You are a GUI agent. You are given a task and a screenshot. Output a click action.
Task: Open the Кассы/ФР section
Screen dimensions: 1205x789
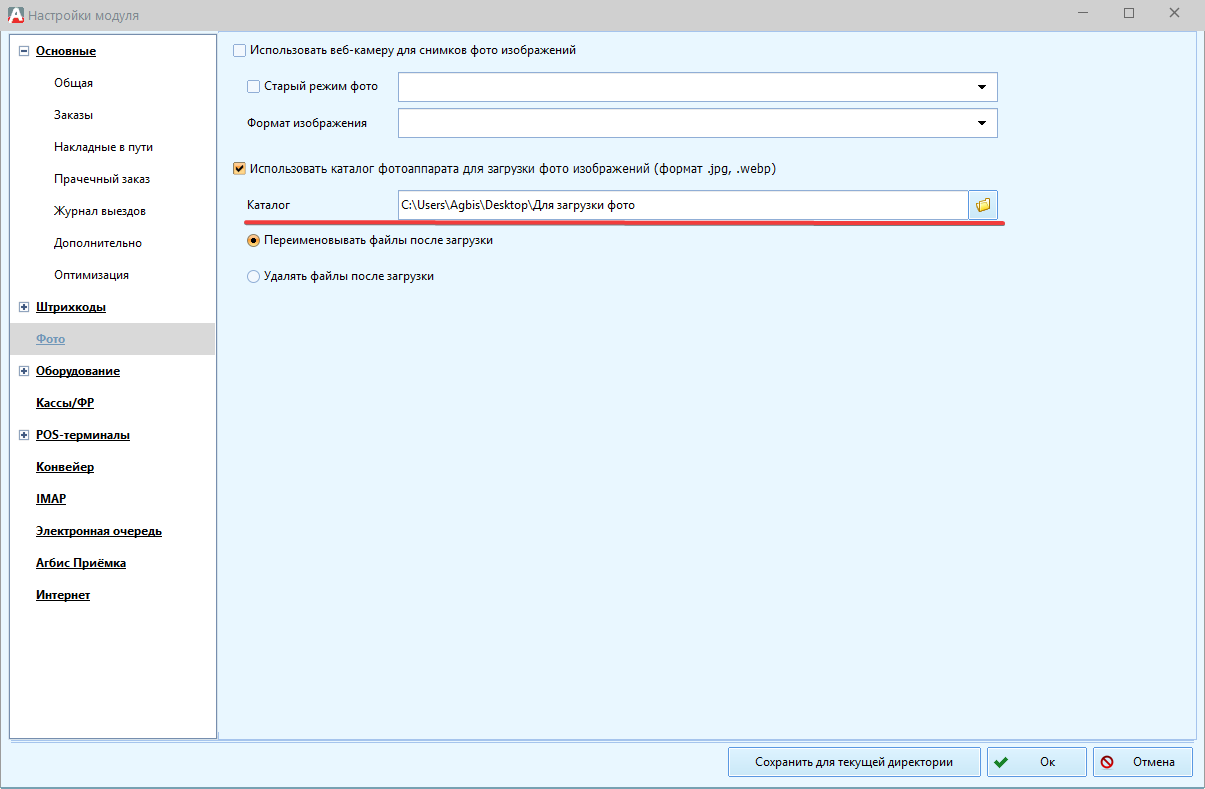(65, 403)
